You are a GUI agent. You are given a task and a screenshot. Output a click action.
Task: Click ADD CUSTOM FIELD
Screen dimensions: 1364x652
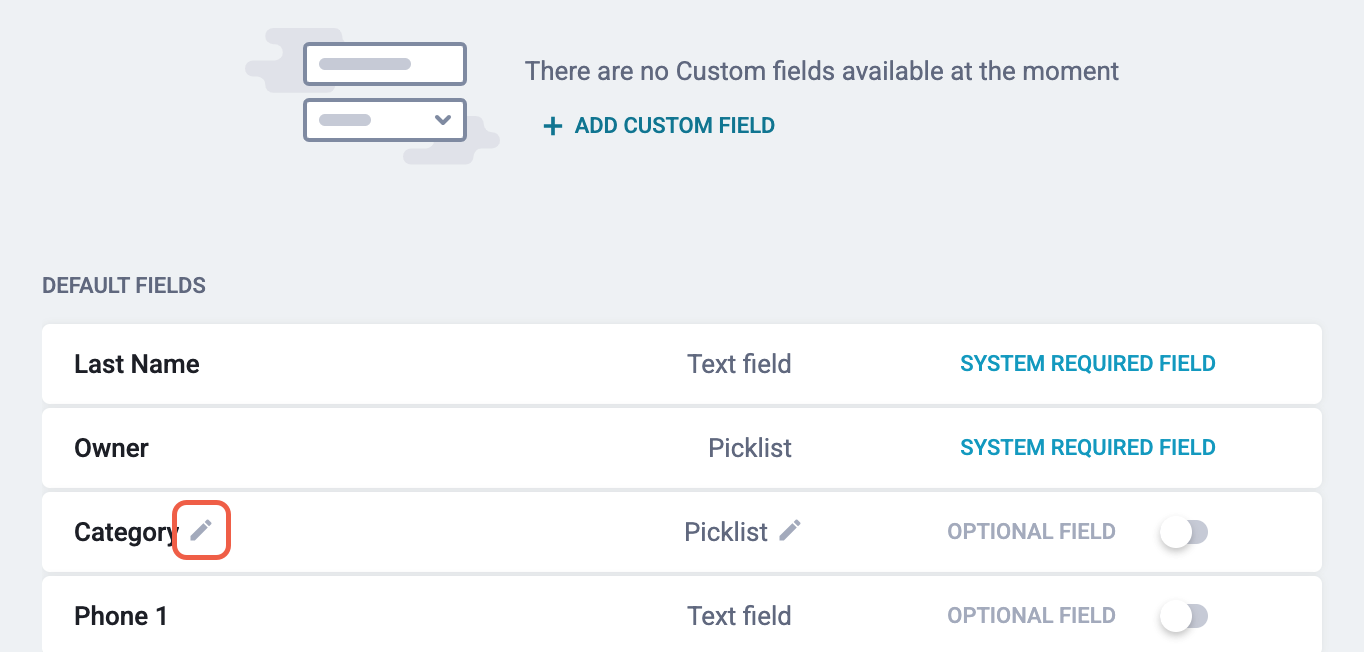tap(674, 125)
